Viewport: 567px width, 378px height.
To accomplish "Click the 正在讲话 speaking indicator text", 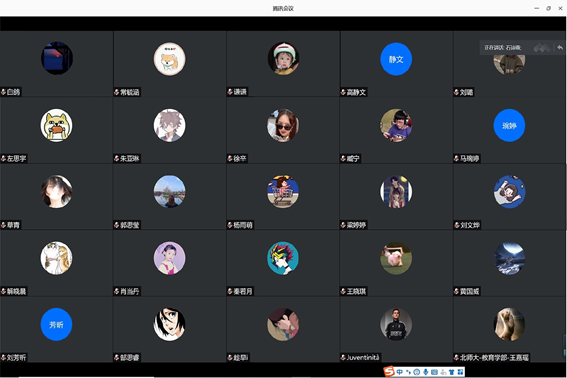I will pos(503,47).
